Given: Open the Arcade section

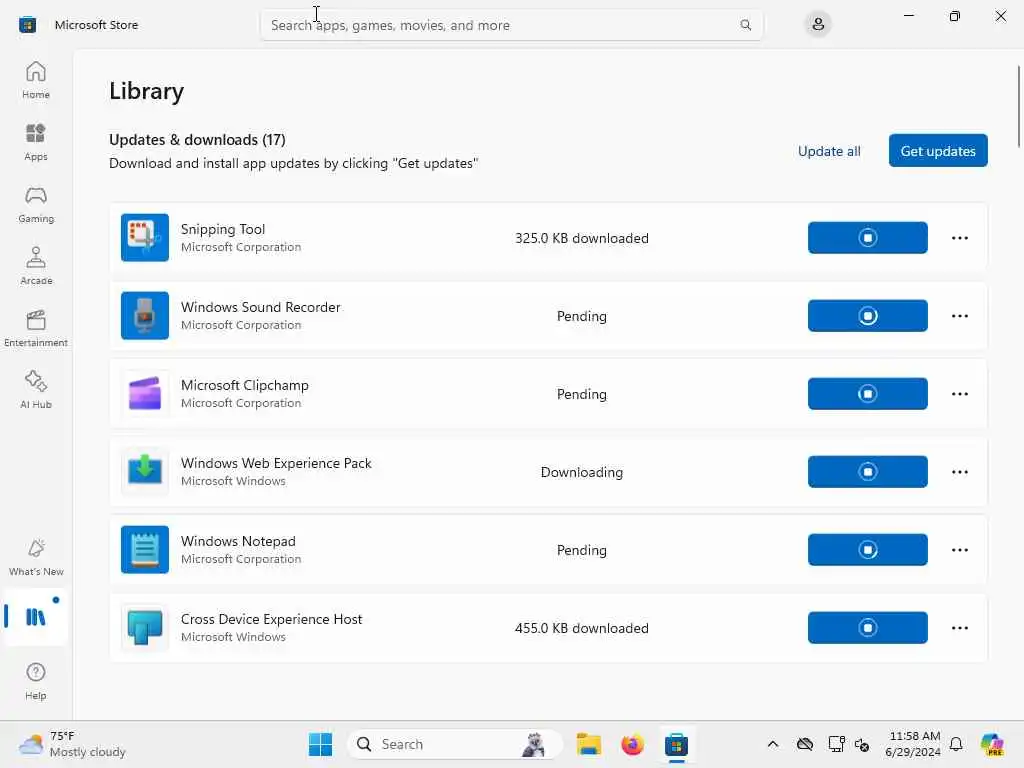Looking at the screenshot, I should (36, 266).
